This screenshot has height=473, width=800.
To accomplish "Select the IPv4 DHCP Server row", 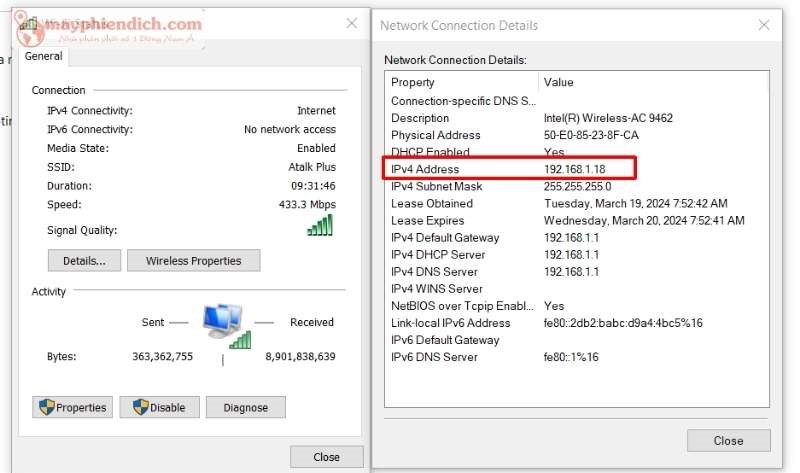I will pyautogui.click(x=577, y=254).
